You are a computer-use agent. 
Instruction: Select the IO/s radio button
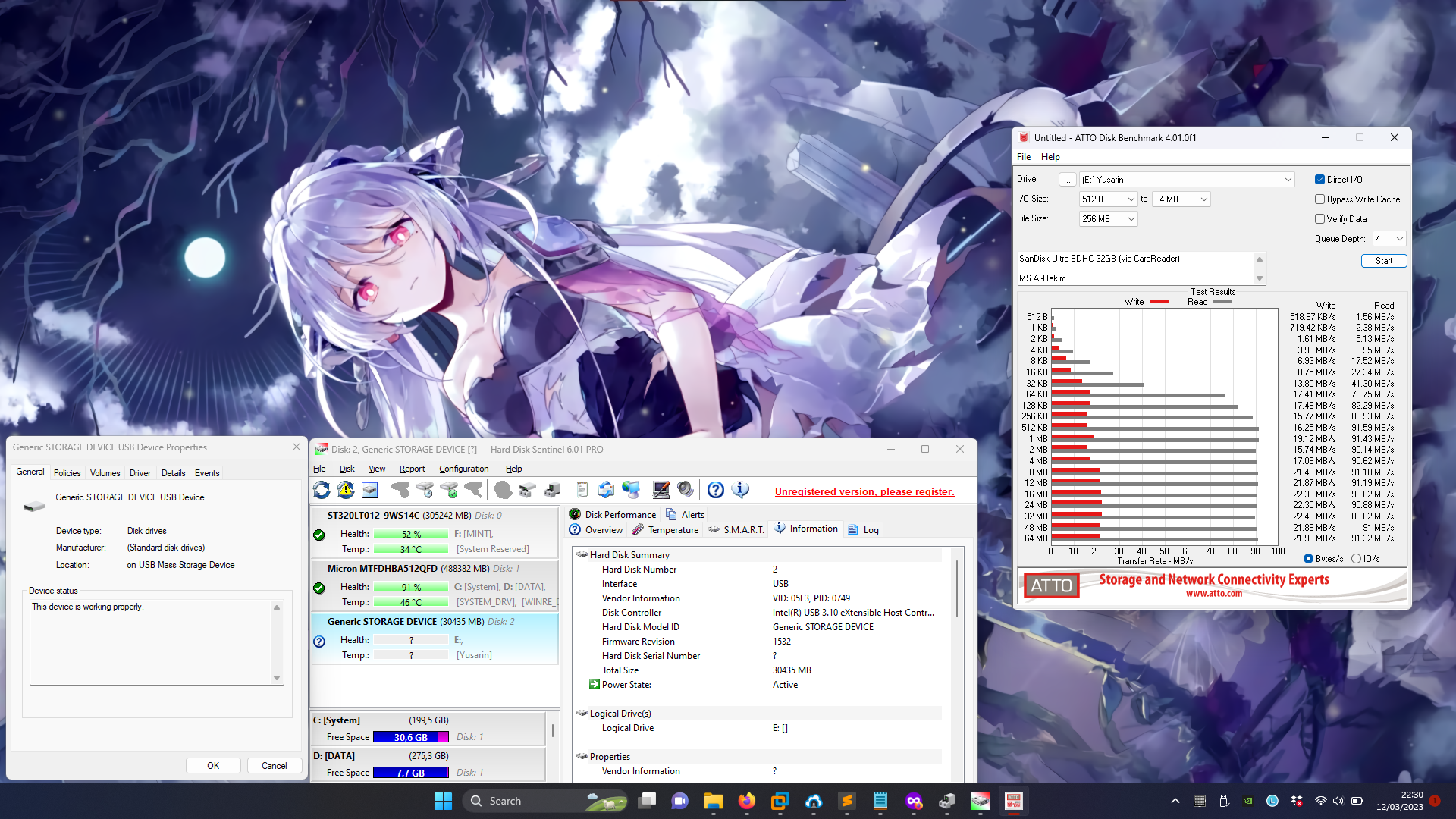pyautogui.click(x=1356, y=559)
